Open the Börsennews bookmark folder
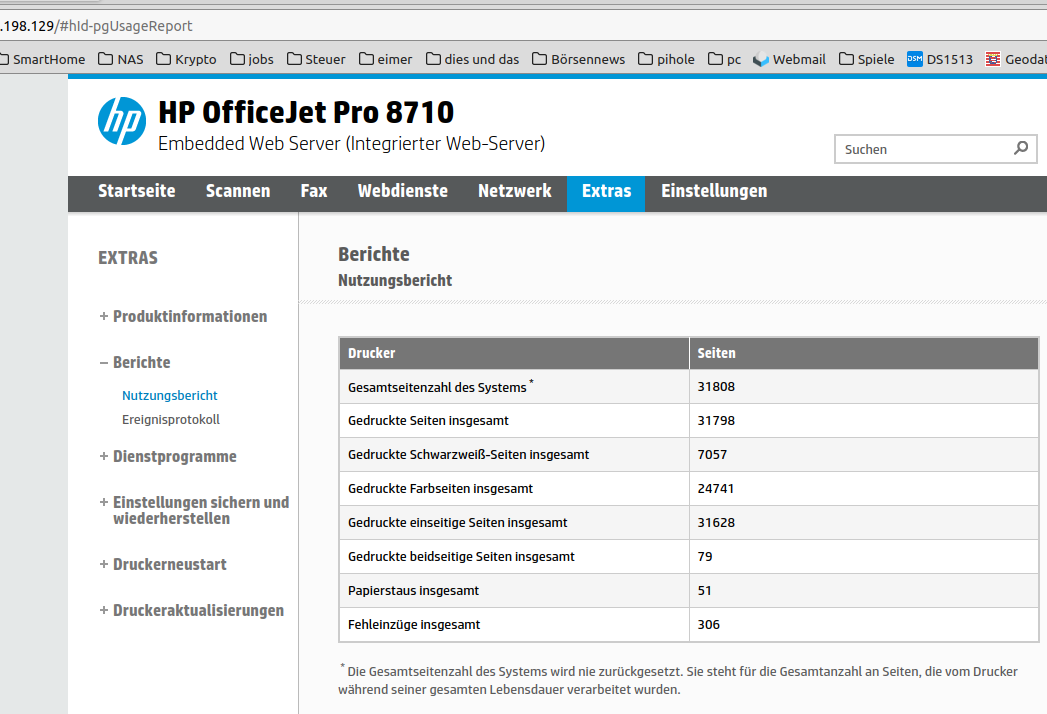 (579, 59)
